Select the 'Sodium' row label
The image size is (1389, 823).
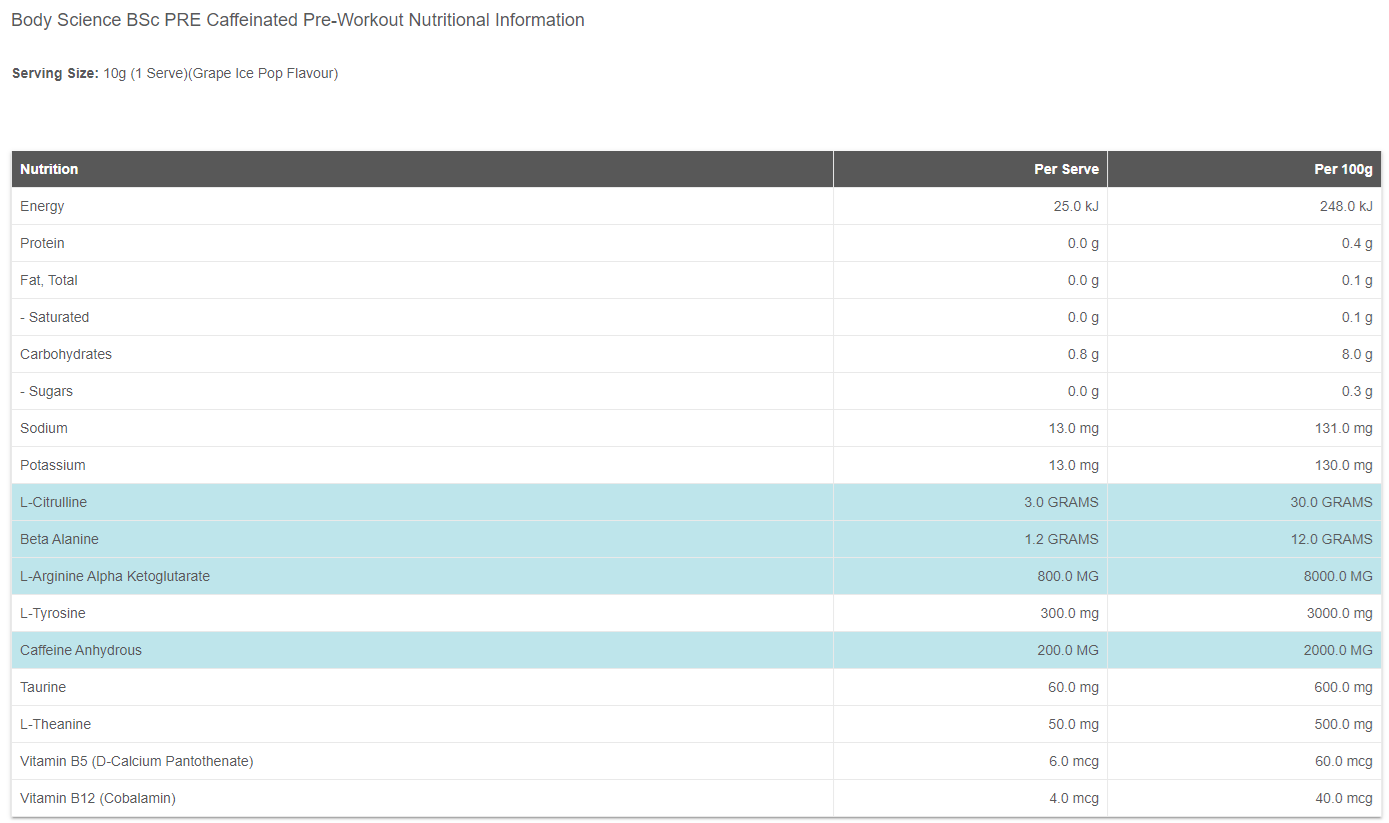pos(44,428)
